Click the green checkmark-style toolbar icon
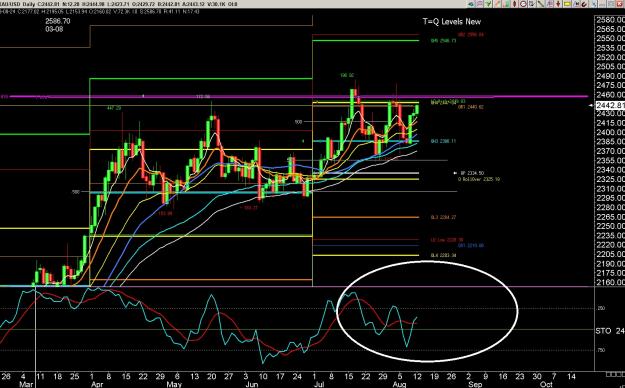 coord(488,4)
